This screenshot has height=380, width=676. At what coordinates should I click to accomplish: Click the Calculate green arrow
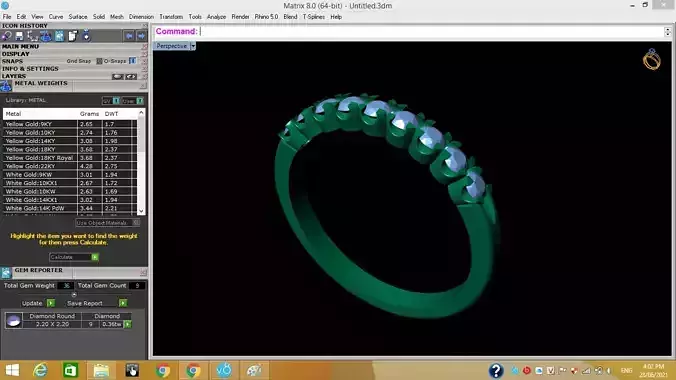[95, 257]
